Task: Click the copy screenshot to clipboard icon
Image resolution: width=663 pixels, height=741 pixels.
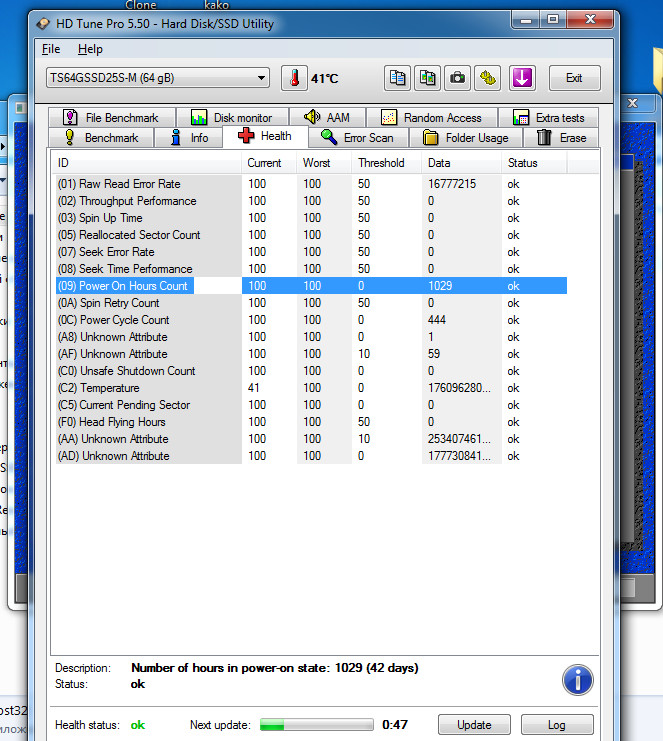Action: (427, 78)
